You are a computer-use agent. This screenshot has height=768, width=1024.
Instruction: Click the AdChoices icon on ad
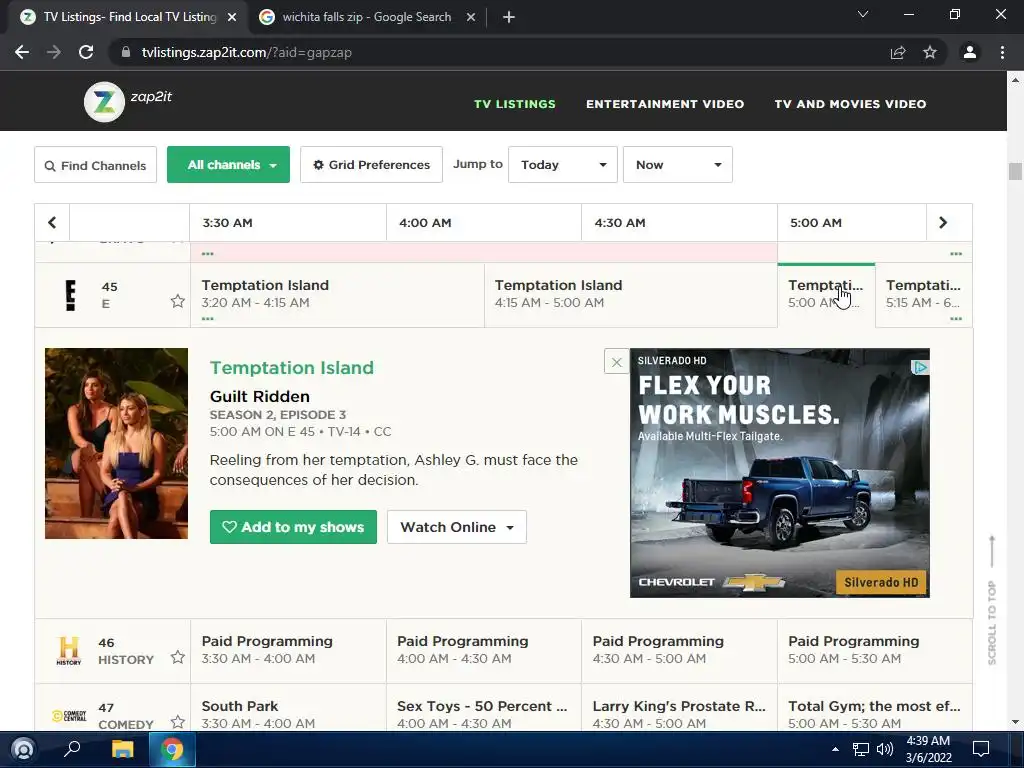pyautogui.click(x=920, y=368)
